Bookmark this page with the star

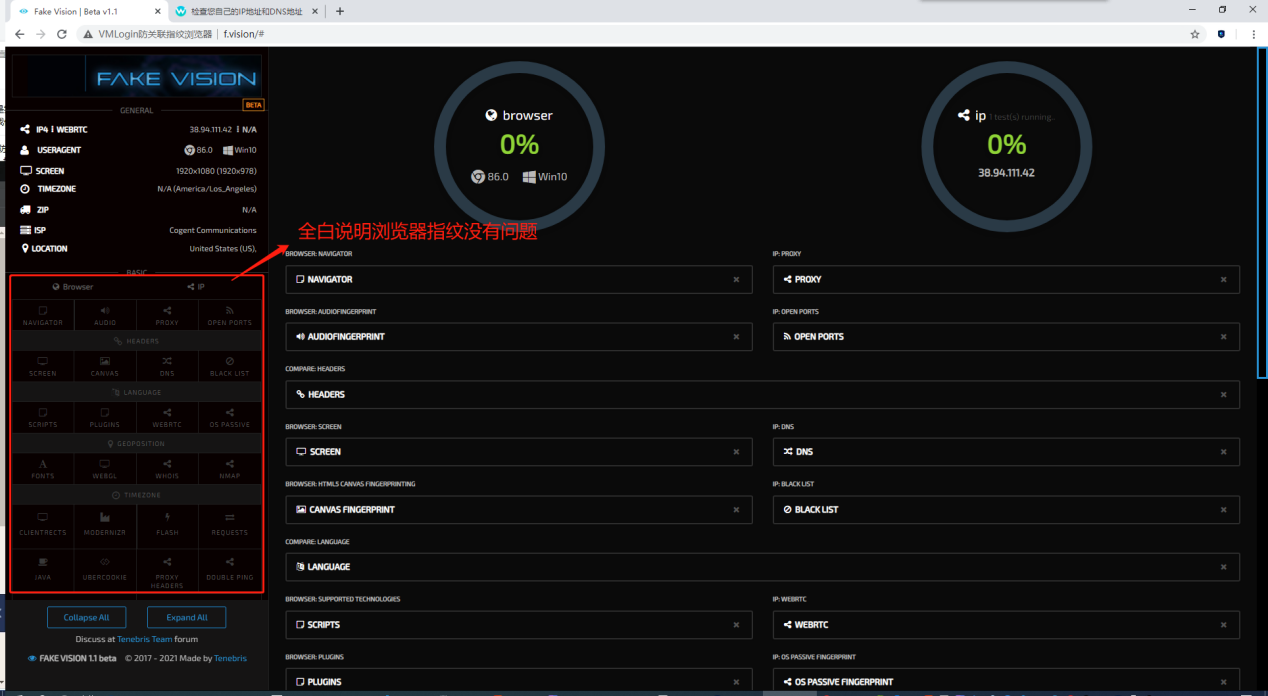[1194, 34]
